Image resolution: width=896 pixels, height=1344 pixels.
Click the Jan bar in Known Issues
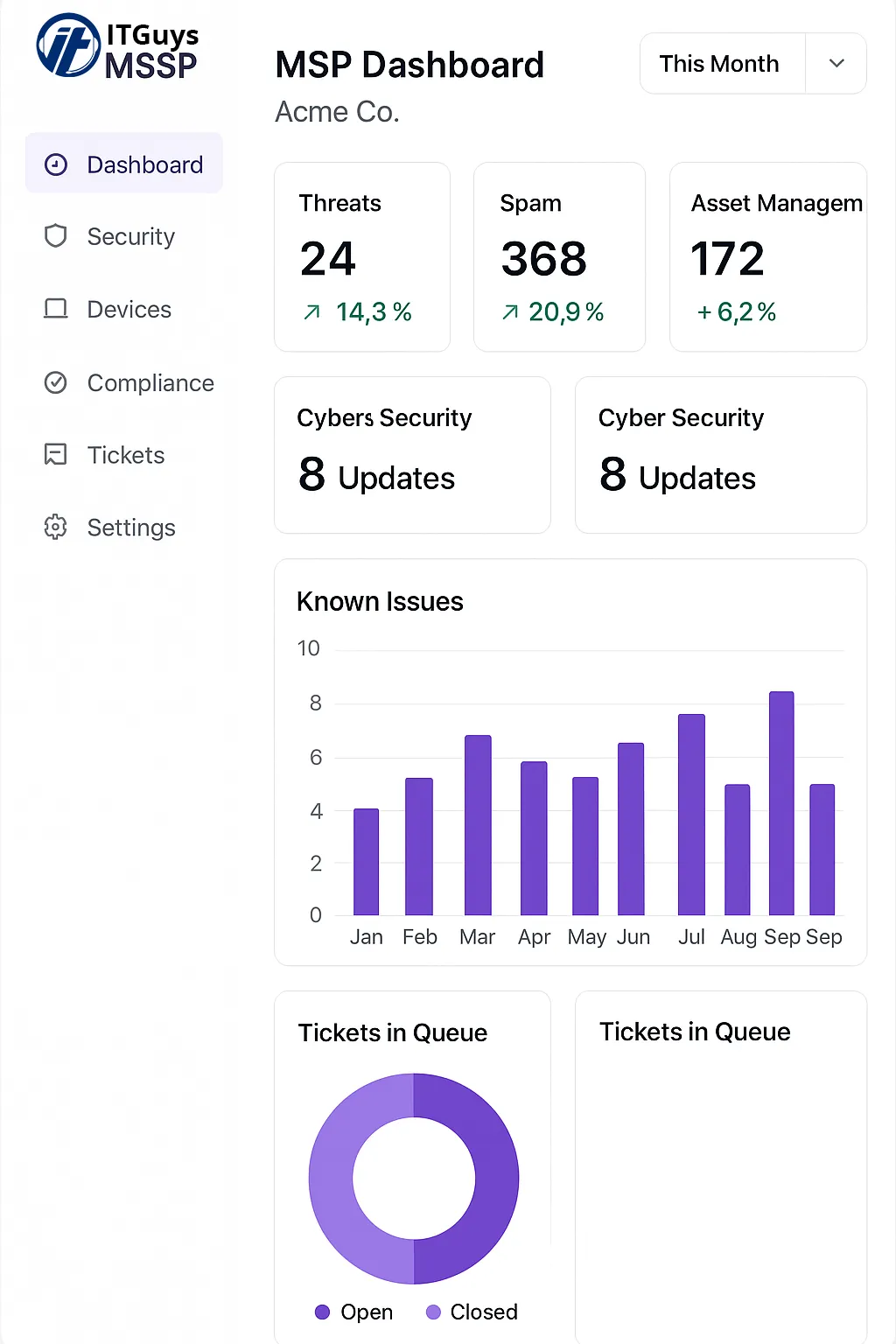coord(367,862)
